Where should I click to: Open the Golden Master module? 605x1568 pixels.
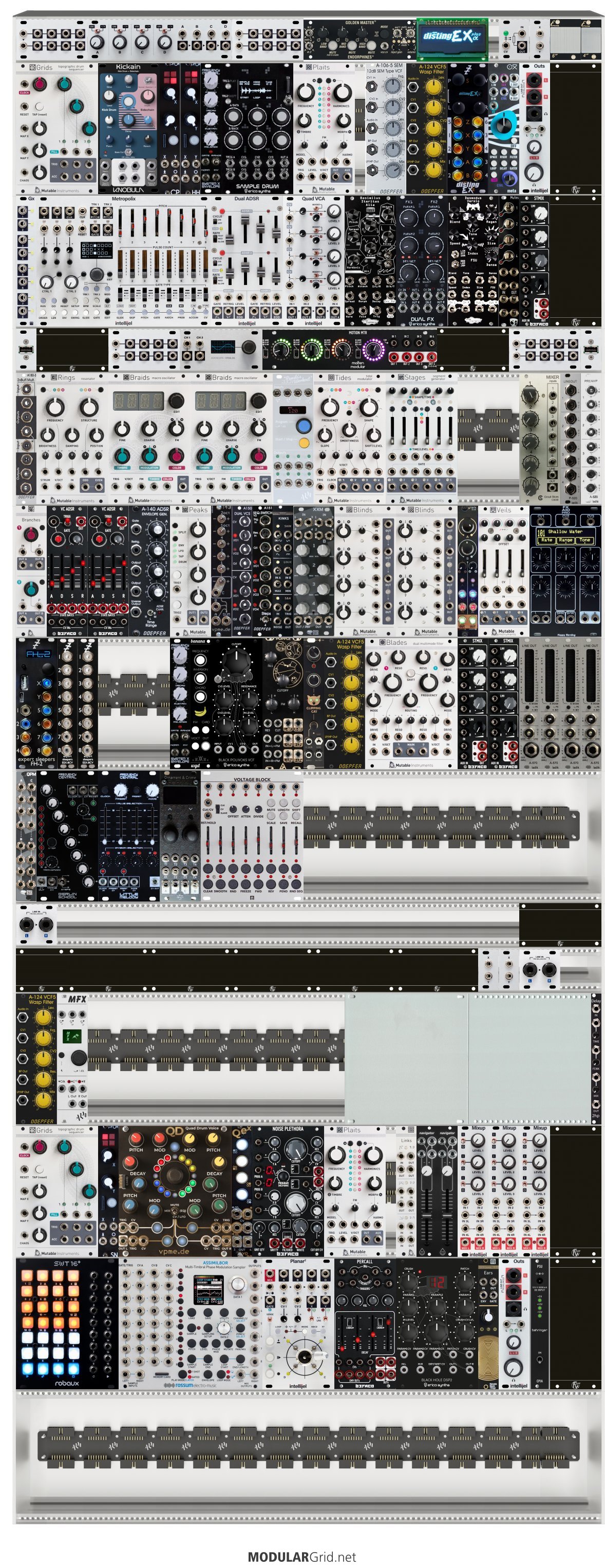tap(358, 40)
